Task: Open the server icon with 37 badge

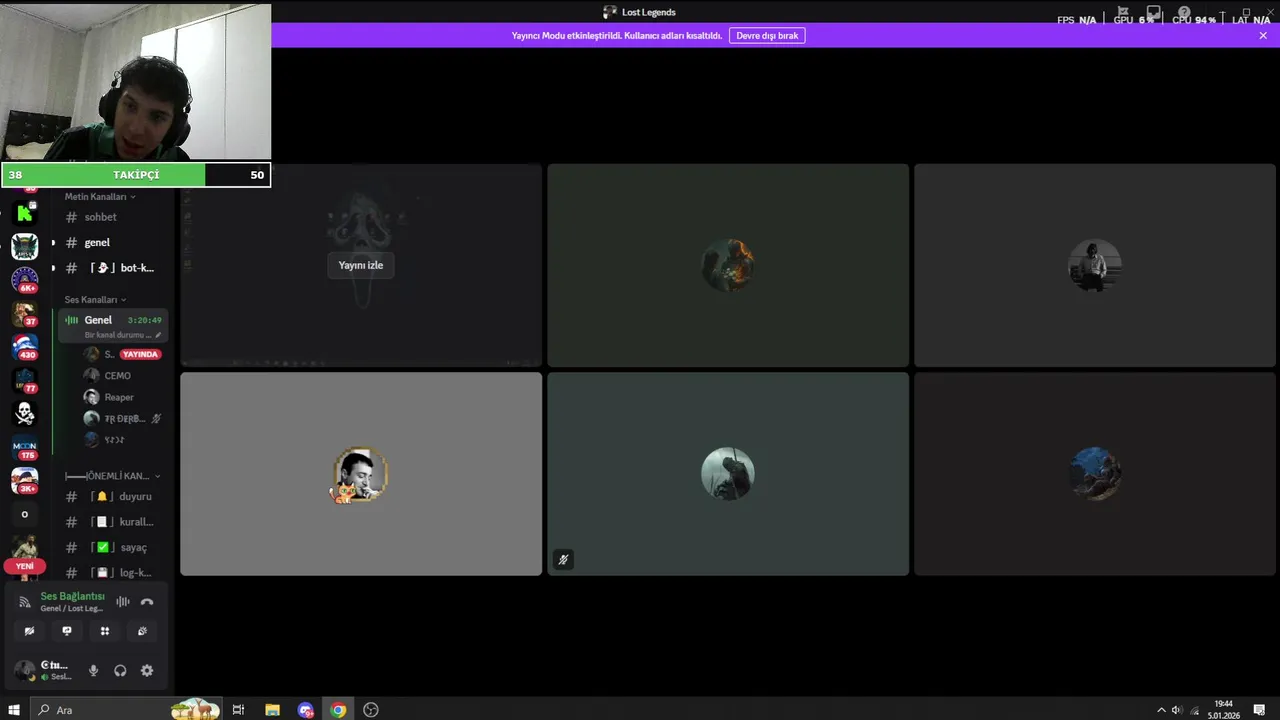Action: [25, 314]
